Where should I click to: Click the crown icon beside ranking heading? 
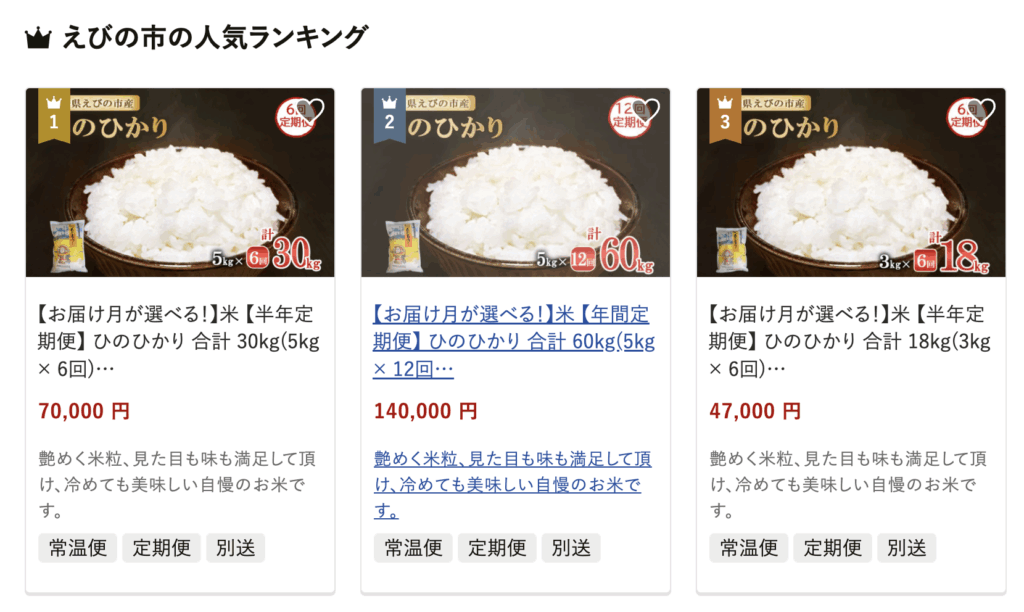(38, 39)
